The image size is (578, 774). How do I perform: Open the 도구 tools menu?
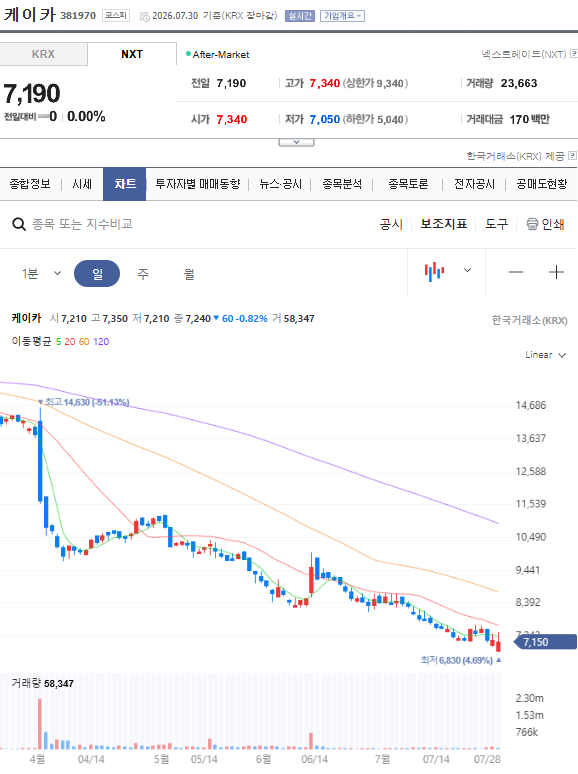[x=496, y=224]
